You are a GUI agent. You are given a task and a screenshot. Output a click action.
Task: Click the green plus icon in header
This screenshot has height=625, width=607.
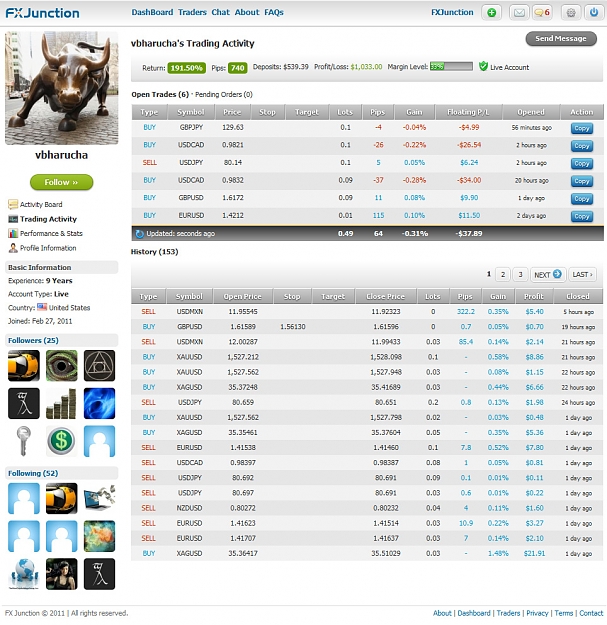click(x=491, y=13)
